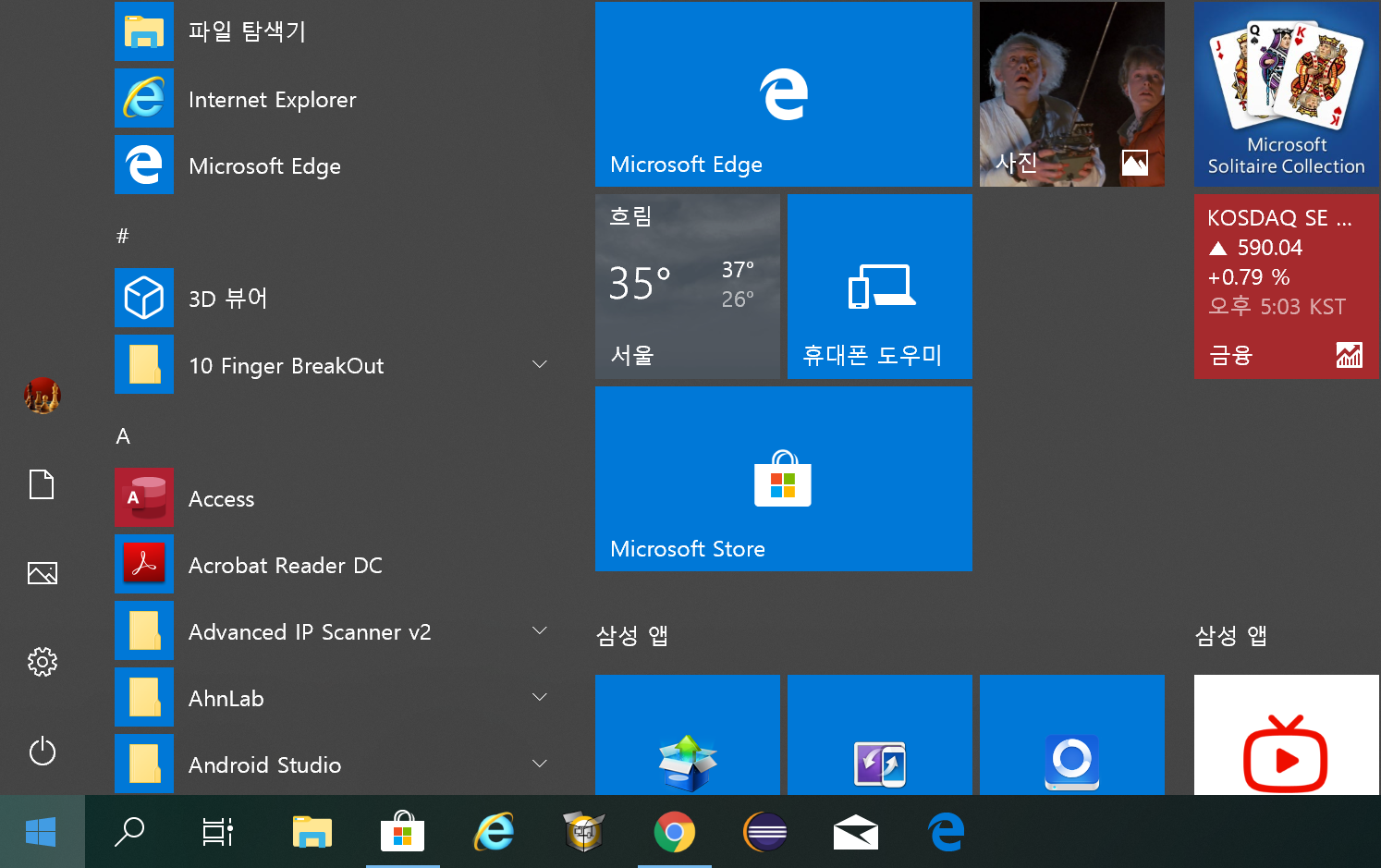Click the A letter group header
Viewport: 1381px width, 868px height.
coord(123,436)
